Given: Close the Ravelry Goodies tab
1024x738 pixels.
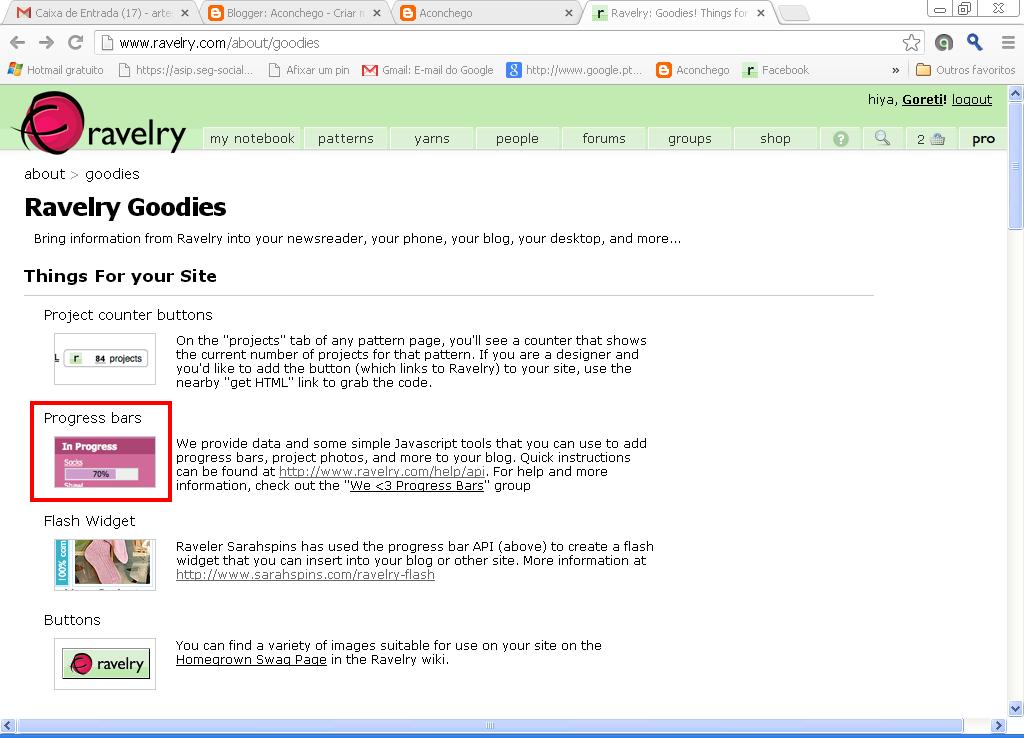Looking at the screenshot, I should tap(761, 13).
